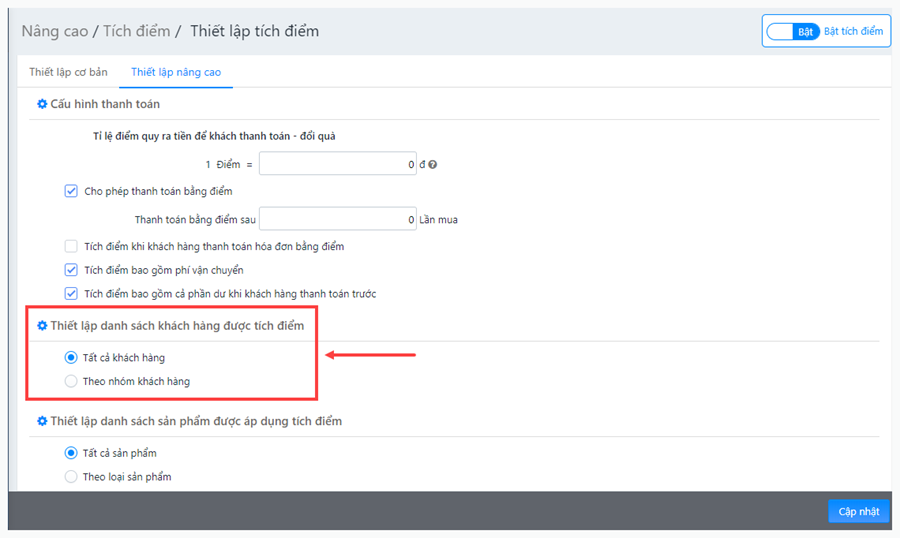Click the Thiết lập danh sách sản phẩm heading text
900x538 pixels.
pos(196,421)
